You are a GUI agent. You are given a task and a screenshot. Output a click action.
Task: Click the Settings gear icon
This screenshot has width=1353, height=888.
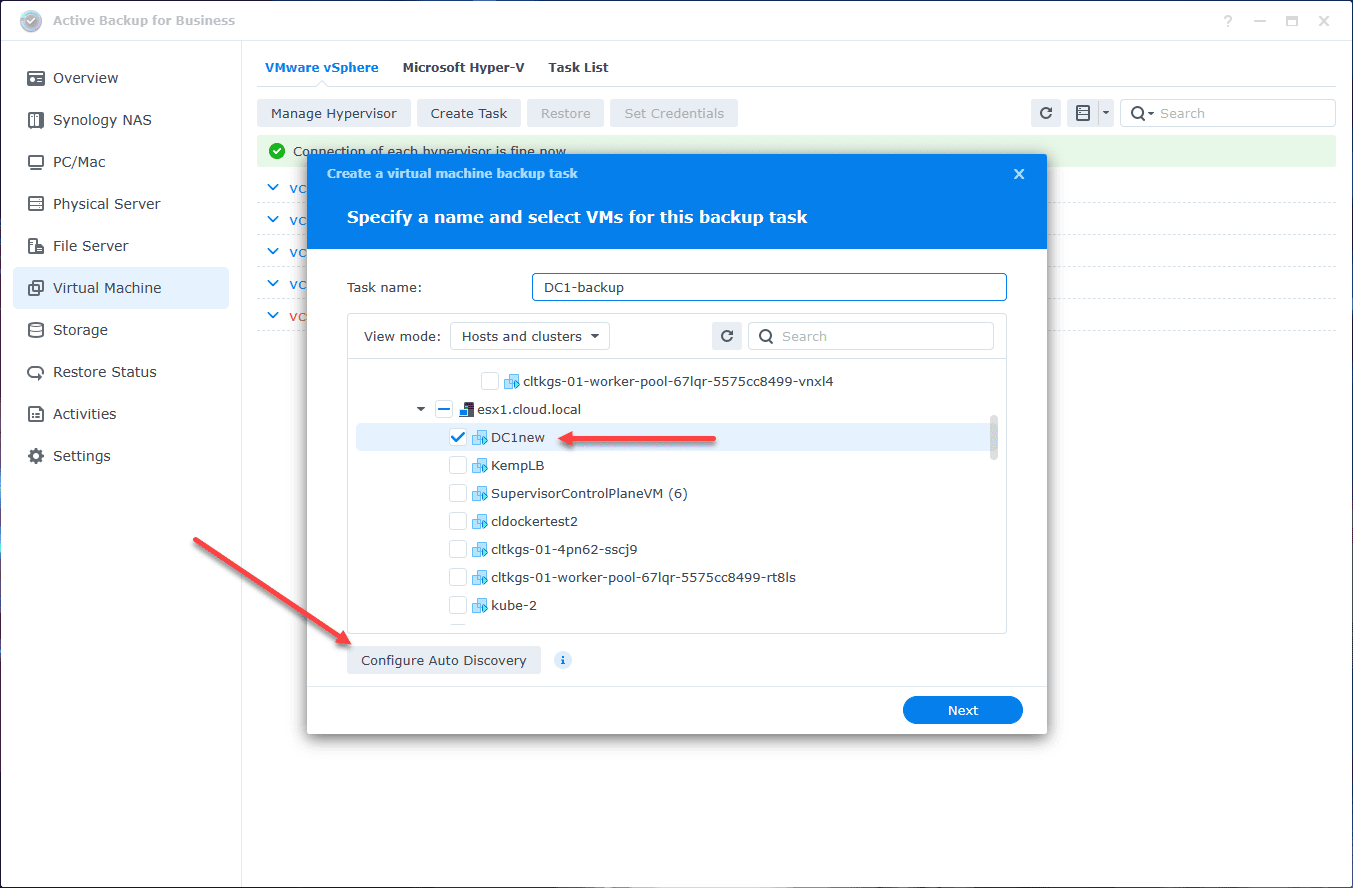pyautogui.click(x=36, y=456)
